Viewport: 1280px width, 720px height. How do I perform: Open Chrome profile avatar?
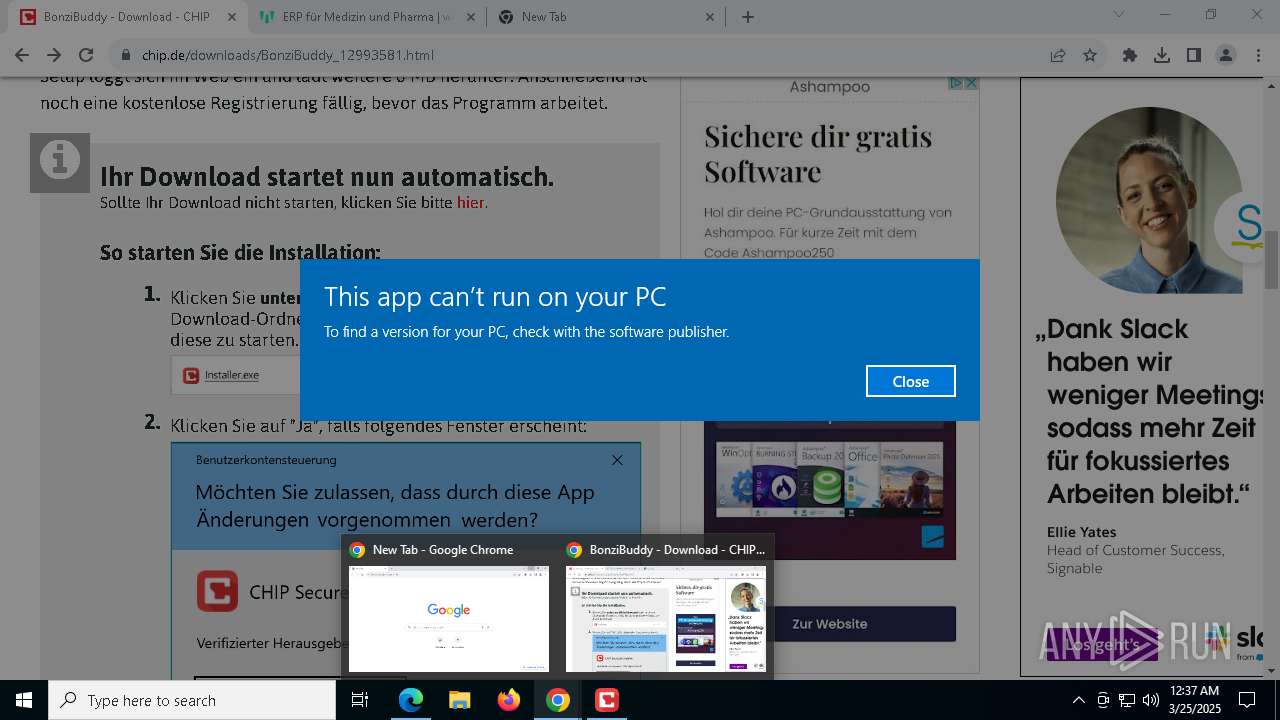(x=1226, y=55)
